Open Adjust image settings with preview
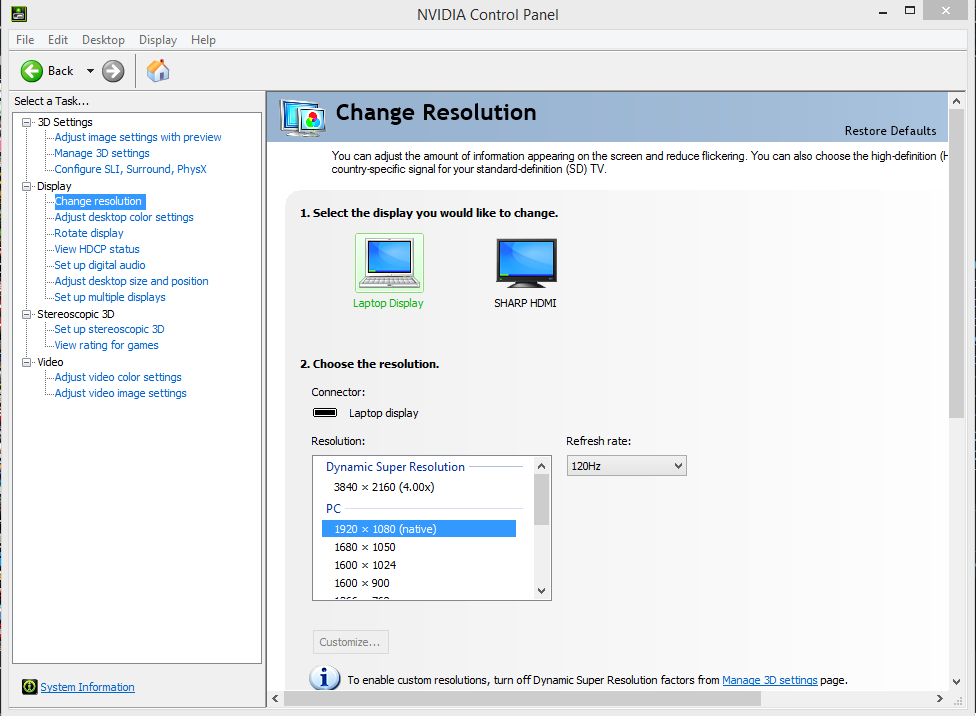 pos(138,137)
